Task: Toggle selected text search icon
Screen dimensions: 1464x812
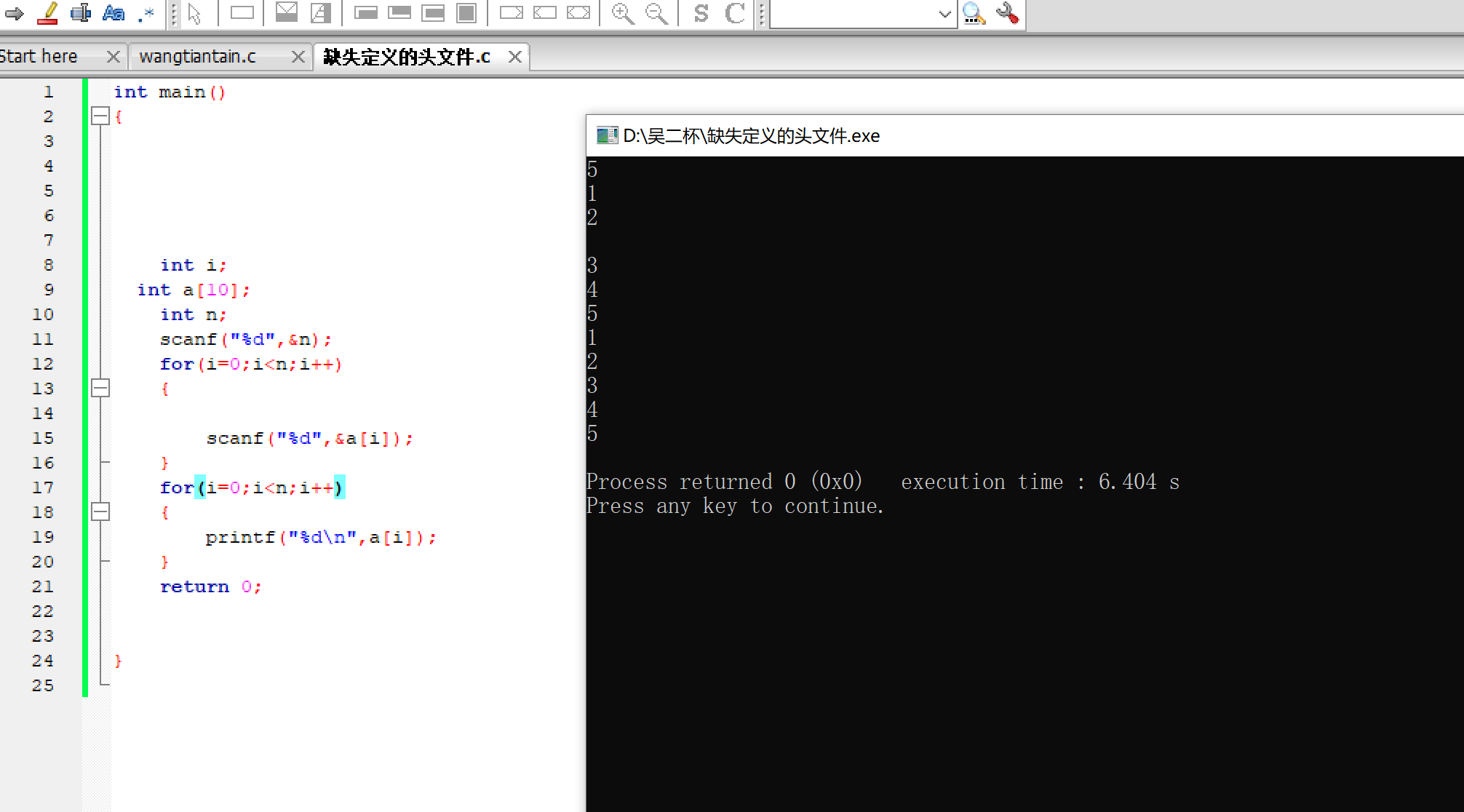Action: click(81, 13)
